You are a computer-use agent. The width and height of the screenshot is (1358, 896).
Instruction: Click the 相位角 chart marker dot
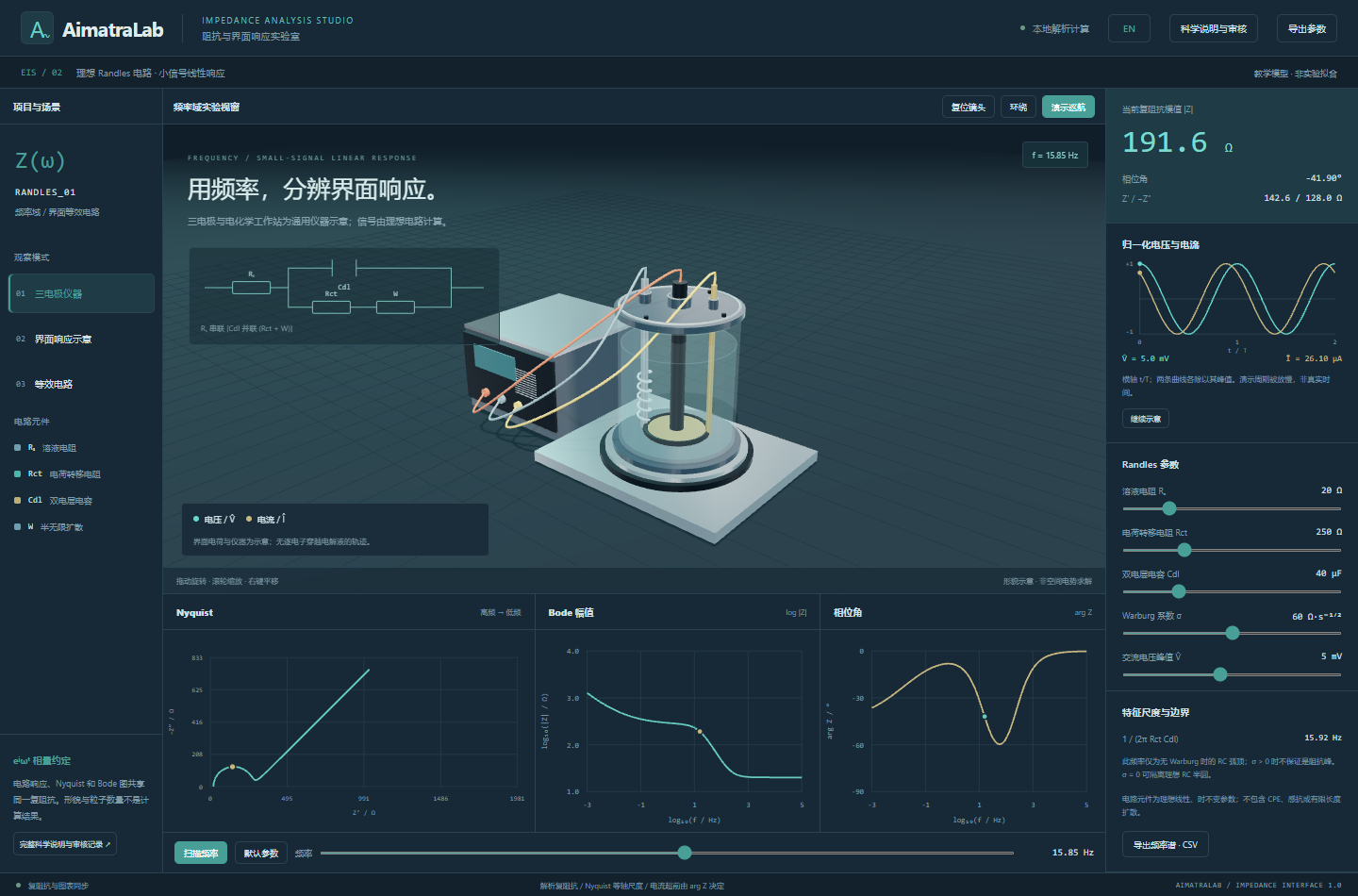[985, 717]
